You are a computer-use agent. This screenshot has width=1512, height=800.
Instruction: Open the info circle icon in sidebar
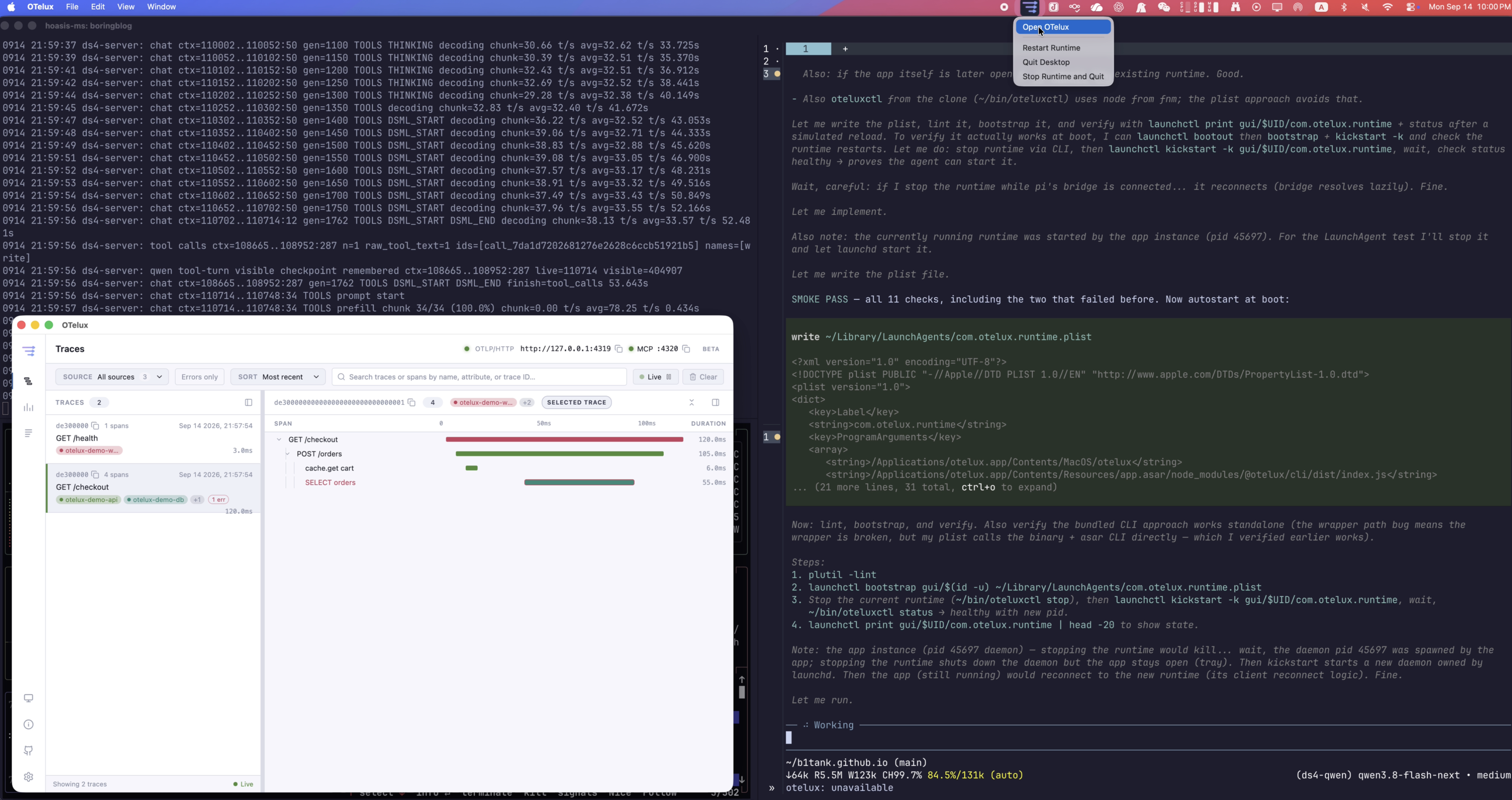(29, 724)
